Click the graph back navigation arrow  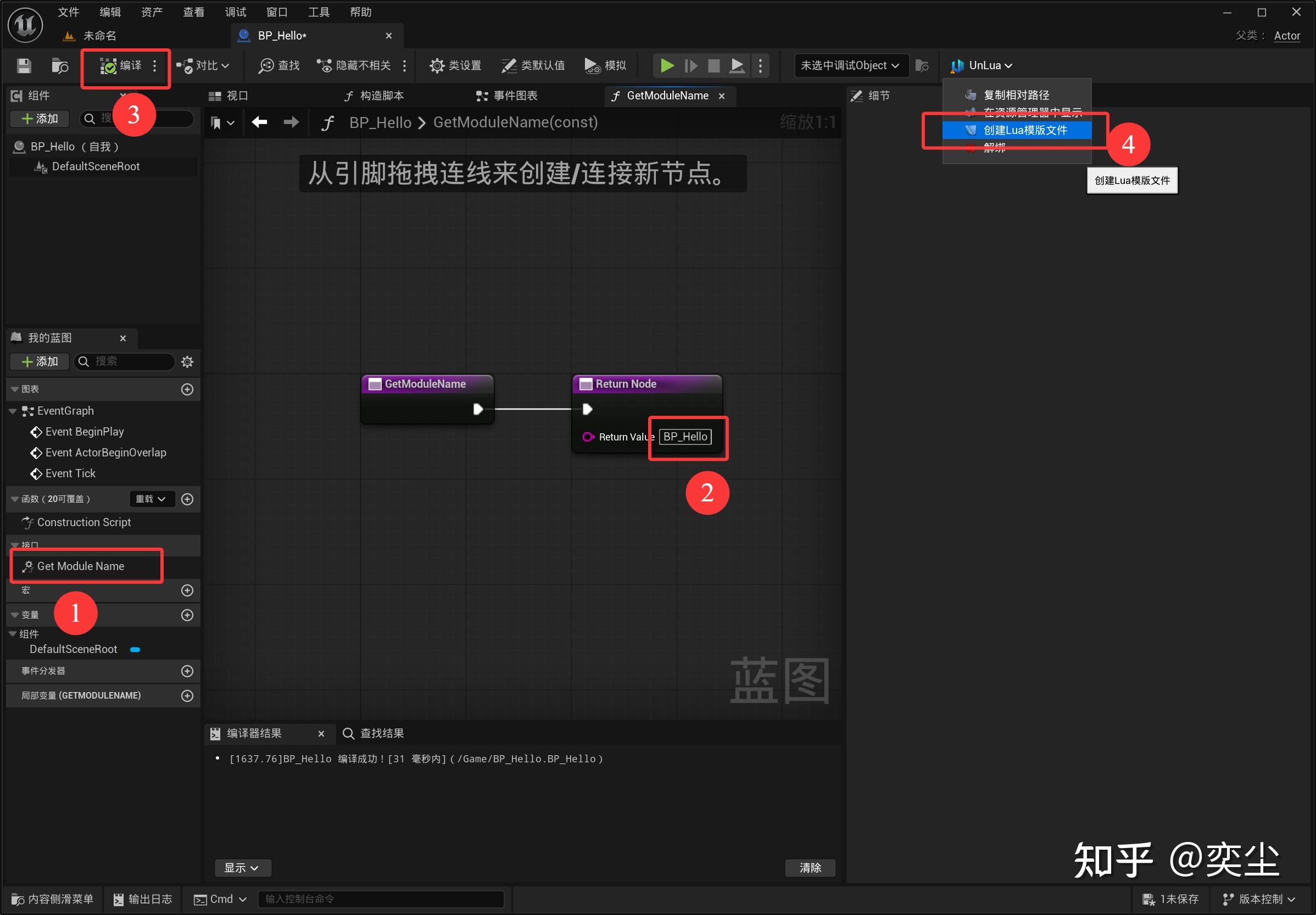pyautogui.click(x=260, y=122)
